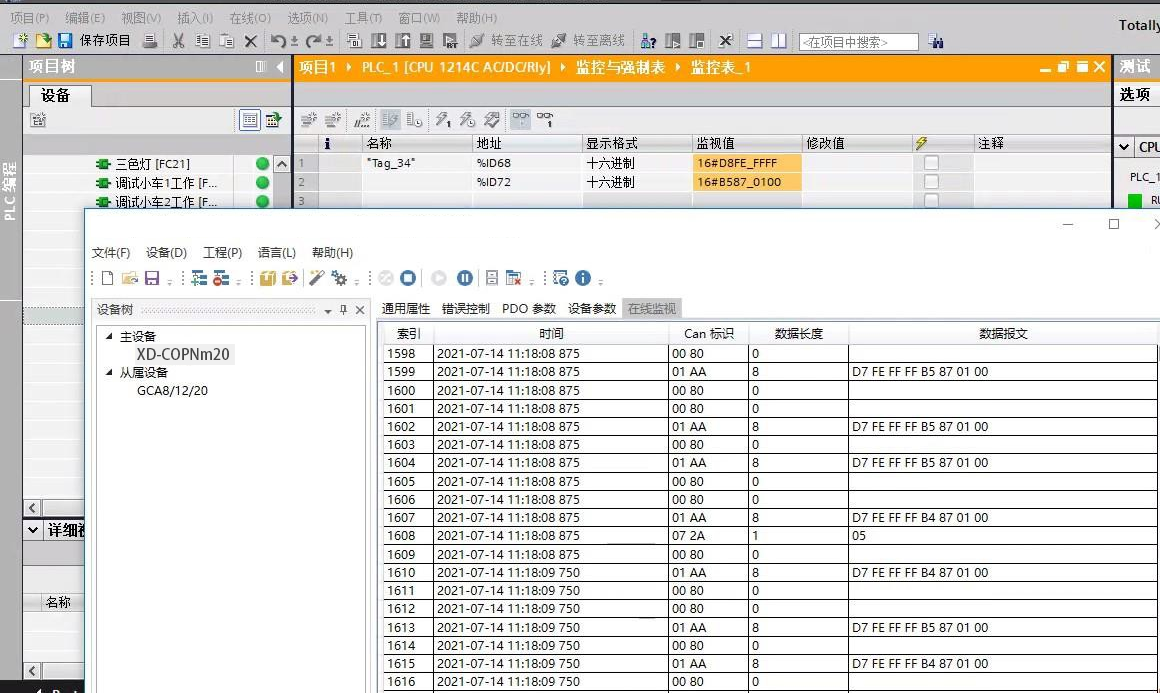Viewport: 1160px width, 693px height.
Task: Toggle the 'monitor all' glasses icon
Action: point(520,120)
